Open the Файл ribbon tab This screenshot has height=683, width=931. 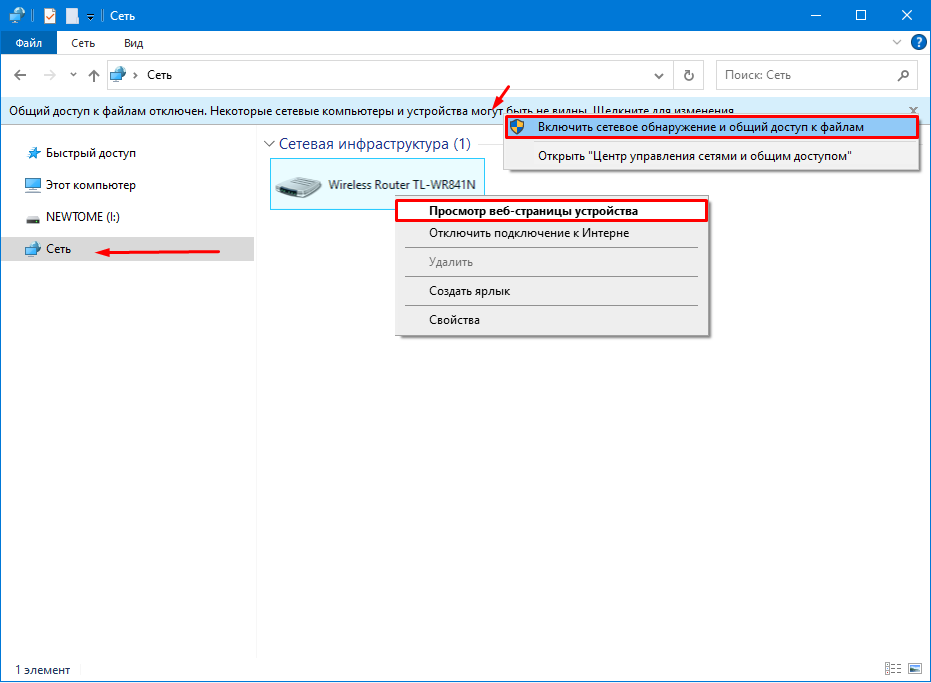[x=28, y=43]
